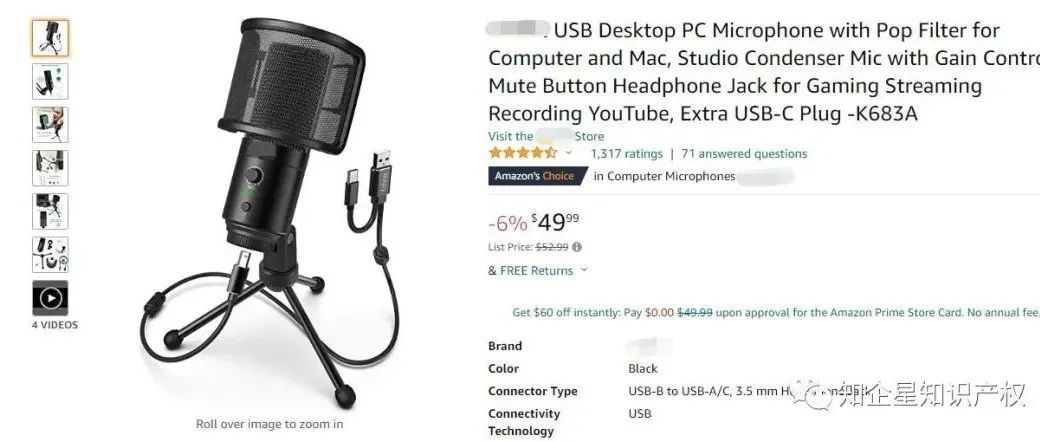This screenshot has height=442, width=1040.
Task: Click the 4 VIDEOS label
Action: click(x=54, y=325)
